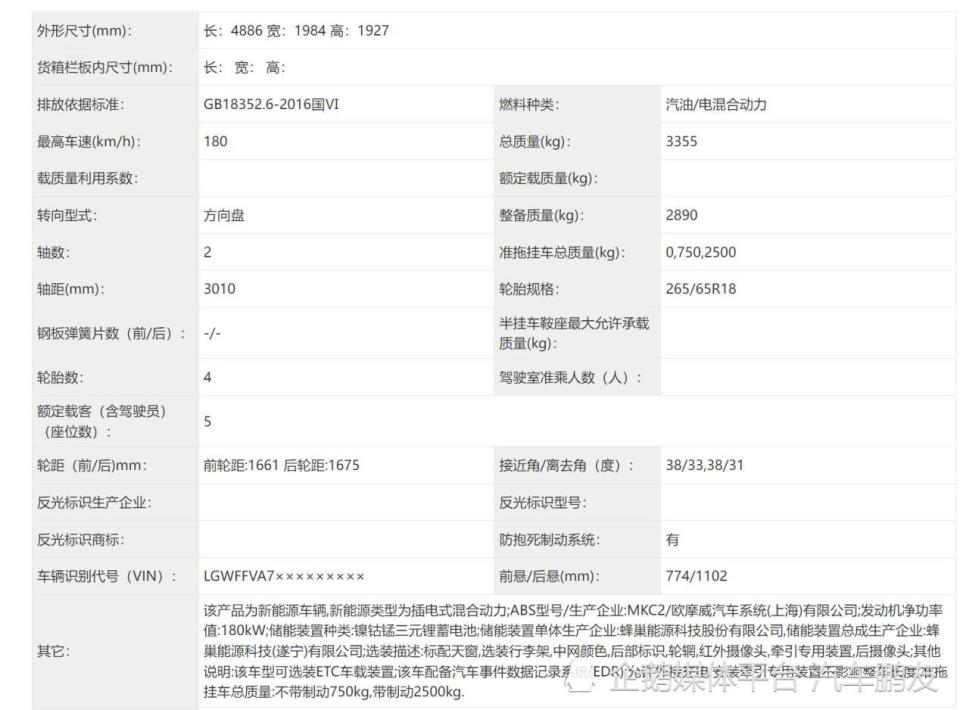Select the axle count value 2
Viewport: 960px width, 710px height.
204,252
